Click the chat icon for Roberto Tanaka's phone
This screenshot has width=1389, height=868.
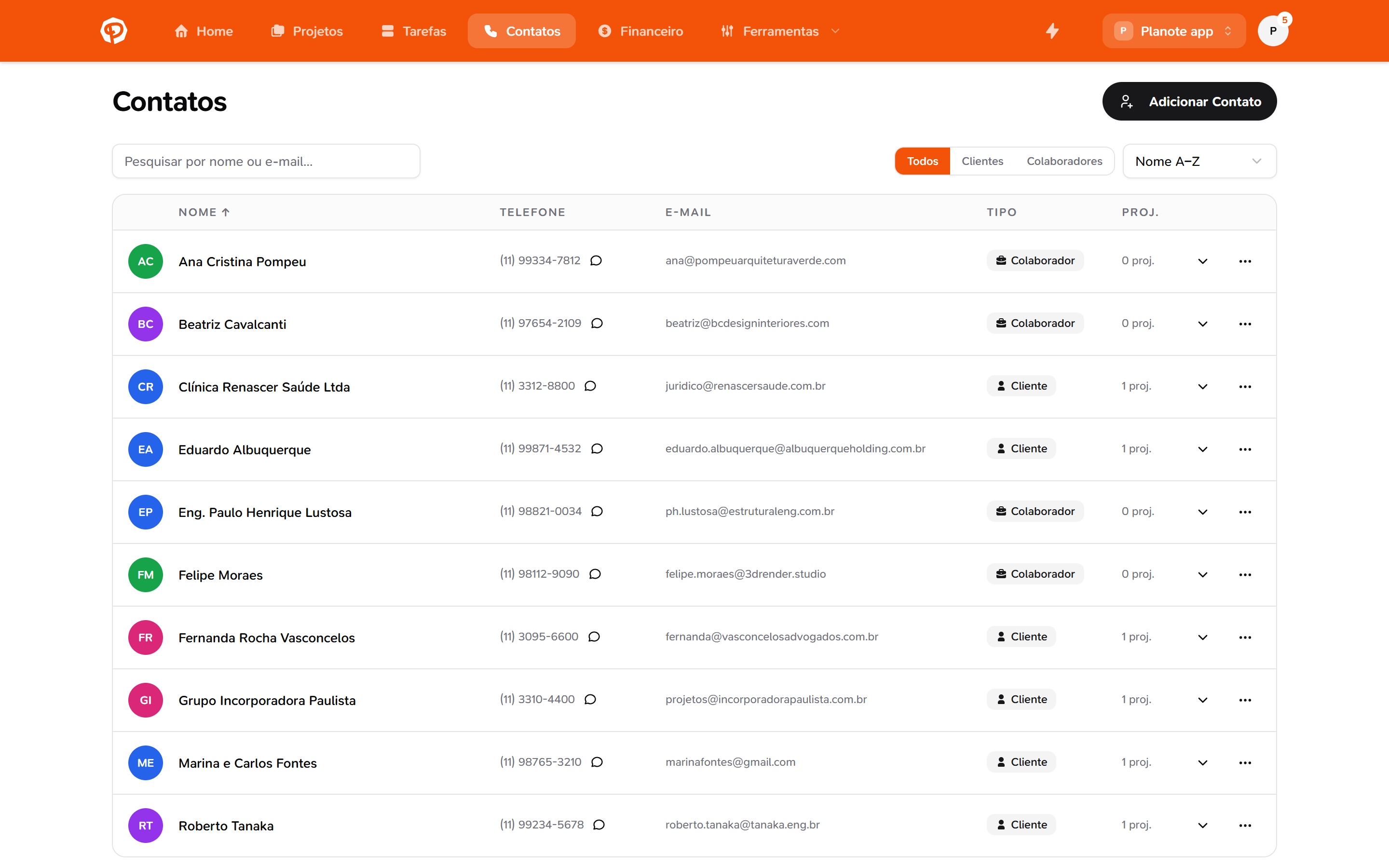click(599, 825)
